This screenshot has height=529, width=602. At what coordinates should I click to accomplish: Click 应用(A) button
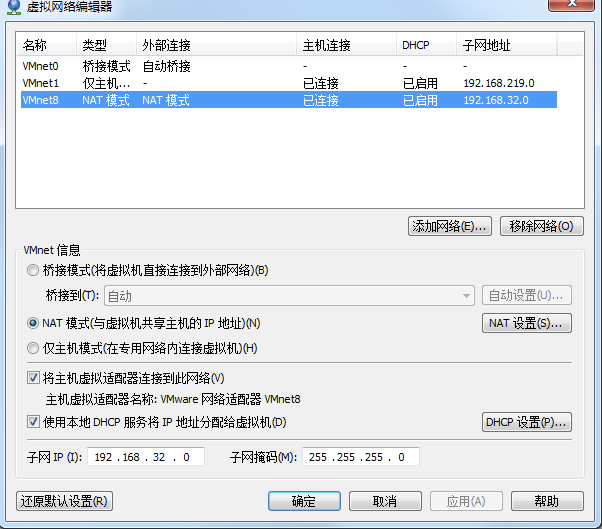(x=466, y=501)
